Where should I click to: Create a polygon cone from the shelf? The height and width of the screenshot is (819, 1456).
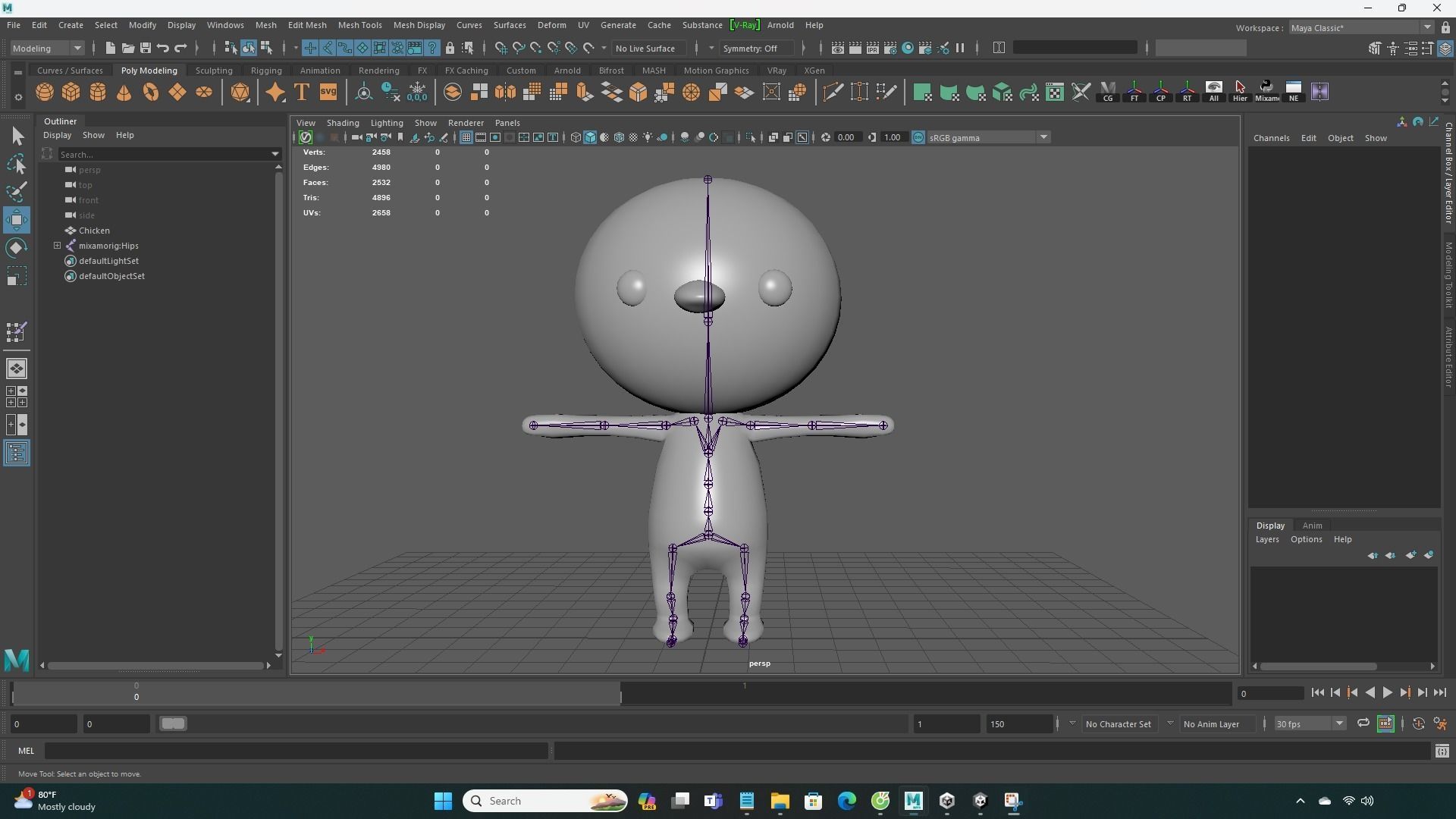point(124,92)
